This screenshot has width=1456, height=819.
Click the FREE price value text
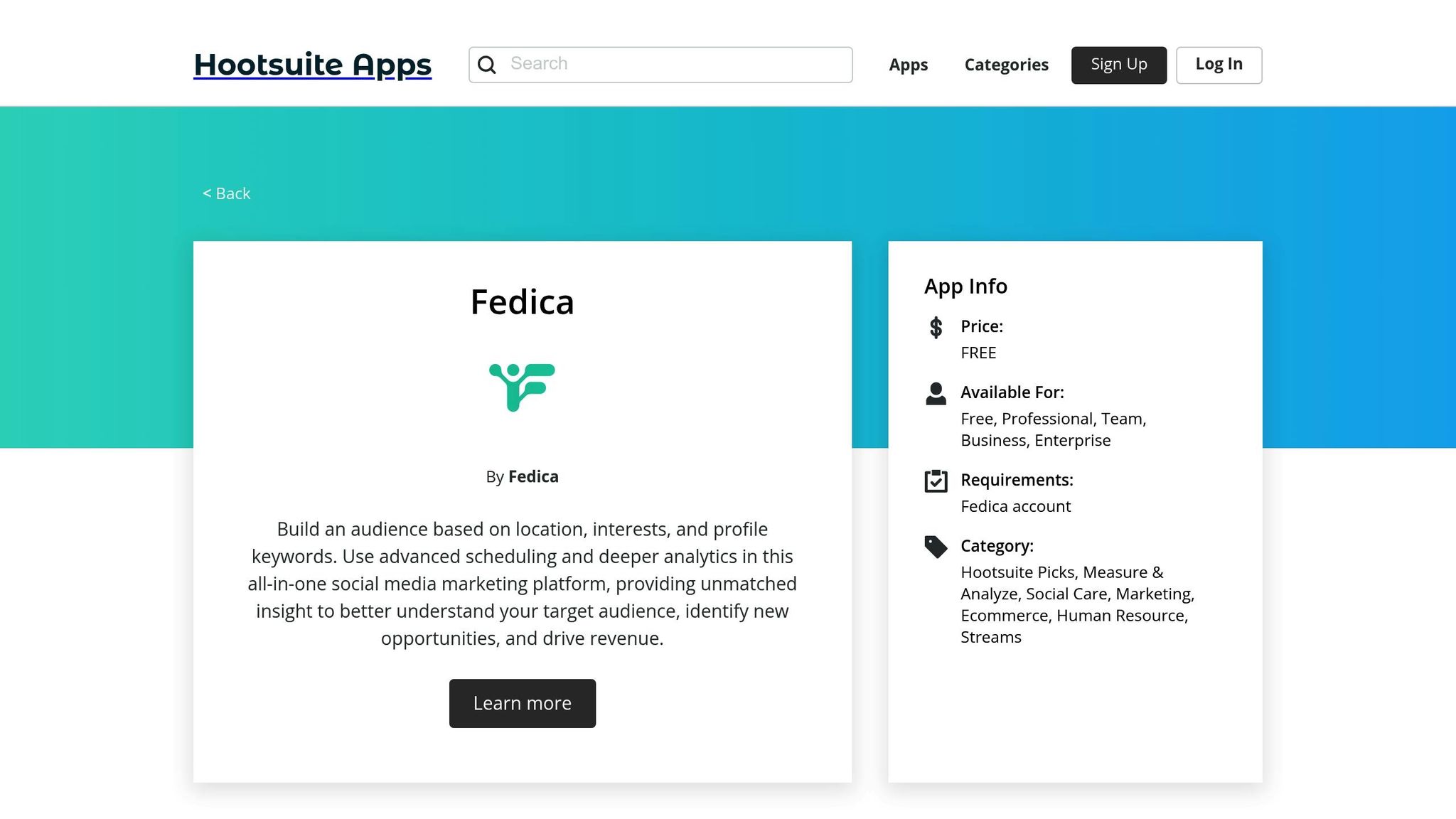[x=978, y=353]
